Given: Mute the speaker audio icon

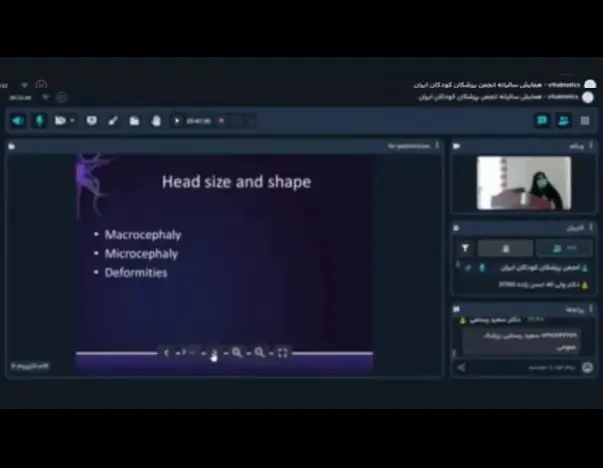Looking at the screenshot, I should pyautogui.click(x=18, y=120).
